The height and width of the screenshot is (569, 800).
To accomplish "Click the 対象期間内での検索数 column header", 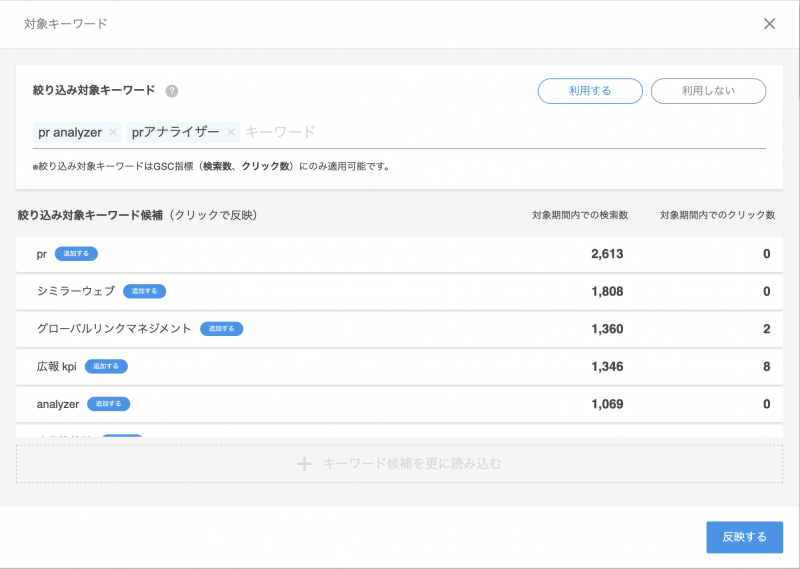I will tap(580, 215).
